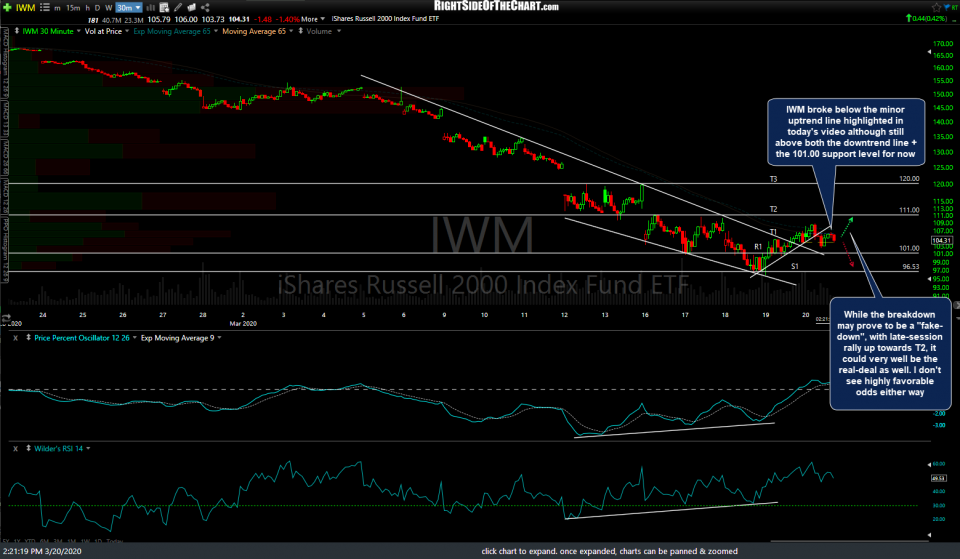Click the Mar 2020 date axis label
This screenshot has height=559, width=960.
243,323
